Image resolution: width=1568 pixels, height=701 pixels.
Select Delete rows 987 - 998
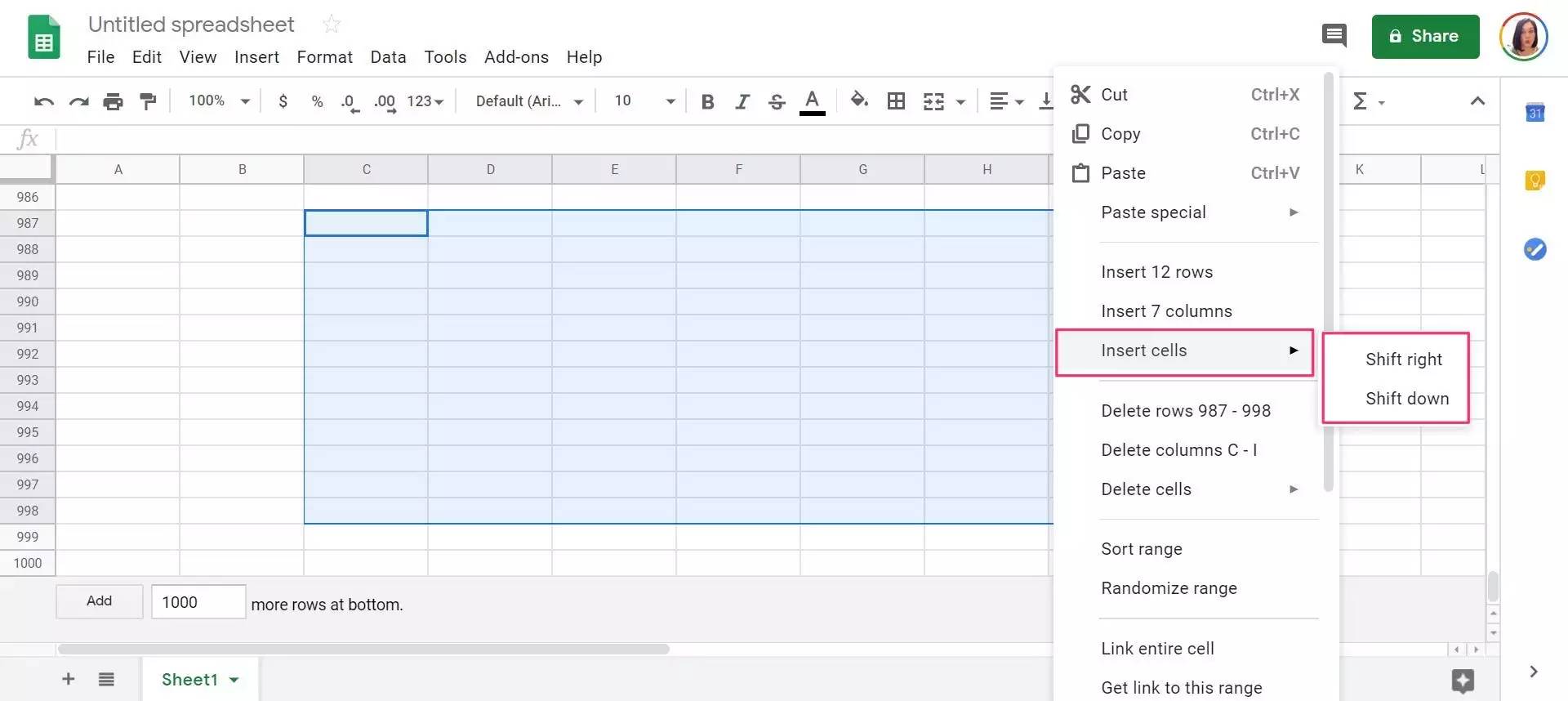tap(1185, 411)
